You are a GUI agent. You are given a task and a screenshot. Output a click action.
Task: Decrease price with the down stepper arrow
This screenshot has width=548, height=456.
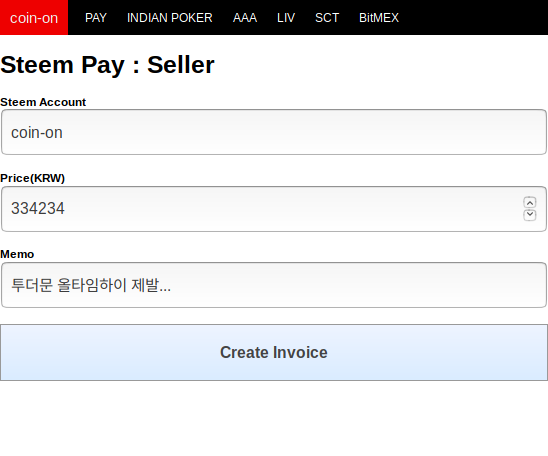tap(530, 215)
